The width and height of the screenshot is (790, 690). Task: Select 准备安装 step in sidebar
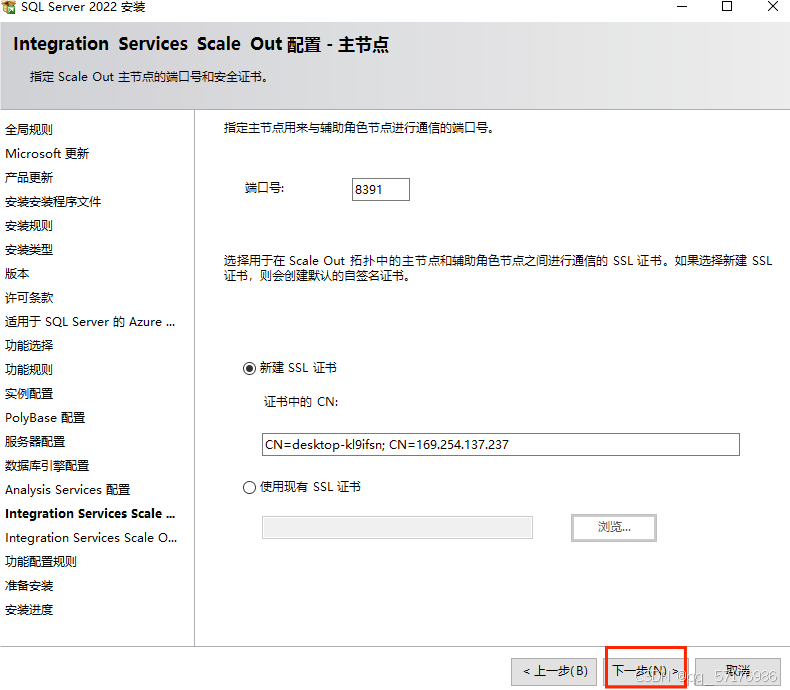pyautogui.click(x=29, y=586)
